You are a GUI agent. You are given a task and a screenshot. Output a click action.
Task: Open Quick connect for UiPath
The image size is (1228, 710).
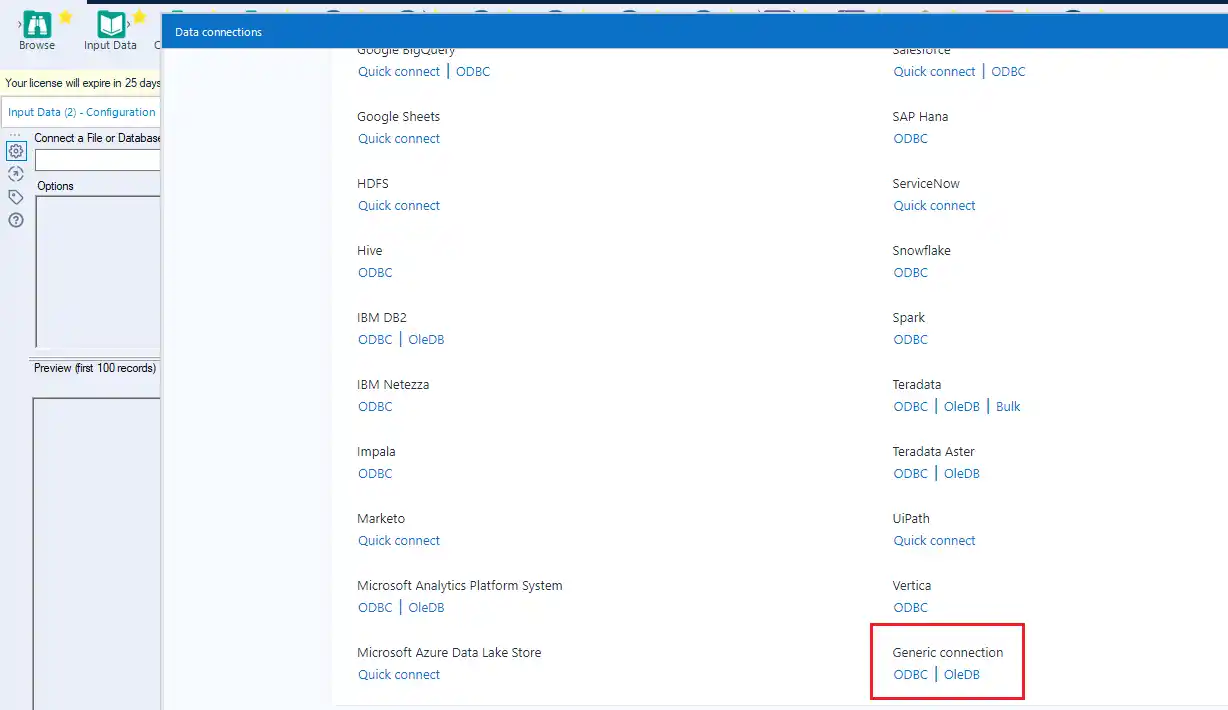(934, 540)
